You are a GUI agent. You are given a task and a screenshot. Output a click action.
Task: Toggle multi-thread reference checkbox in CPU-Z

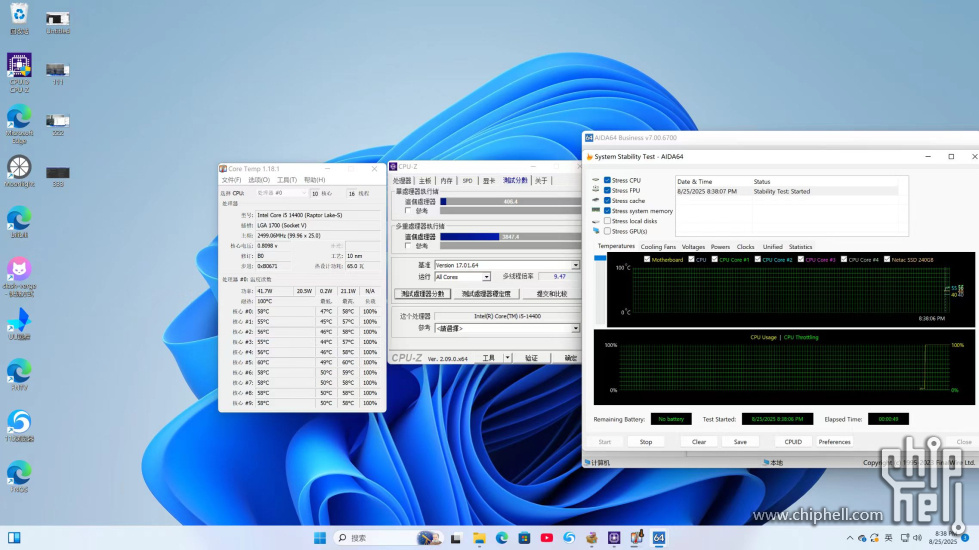coord(408,246)
